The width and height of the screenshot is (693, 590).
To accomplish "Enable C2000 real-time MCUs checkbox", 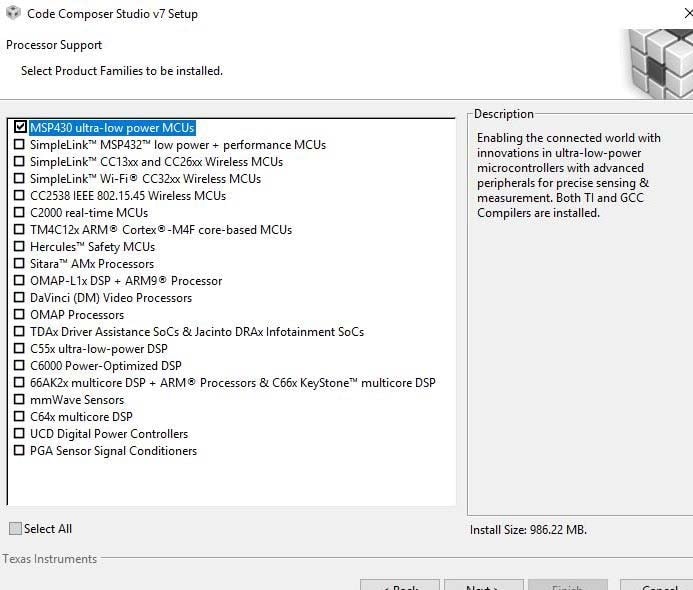I will pyautogui.click(x=19, y=212).
